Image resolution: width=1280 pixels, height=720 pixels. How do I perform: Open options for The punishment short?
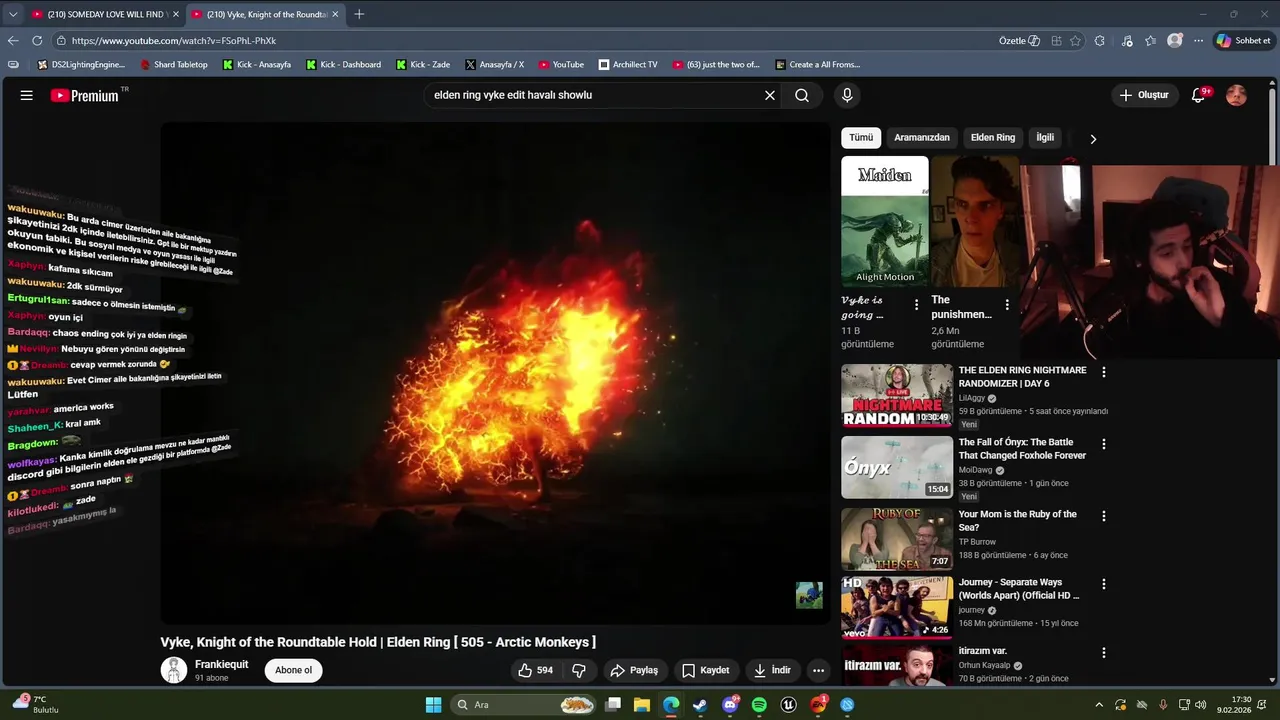coord(1007,305)
